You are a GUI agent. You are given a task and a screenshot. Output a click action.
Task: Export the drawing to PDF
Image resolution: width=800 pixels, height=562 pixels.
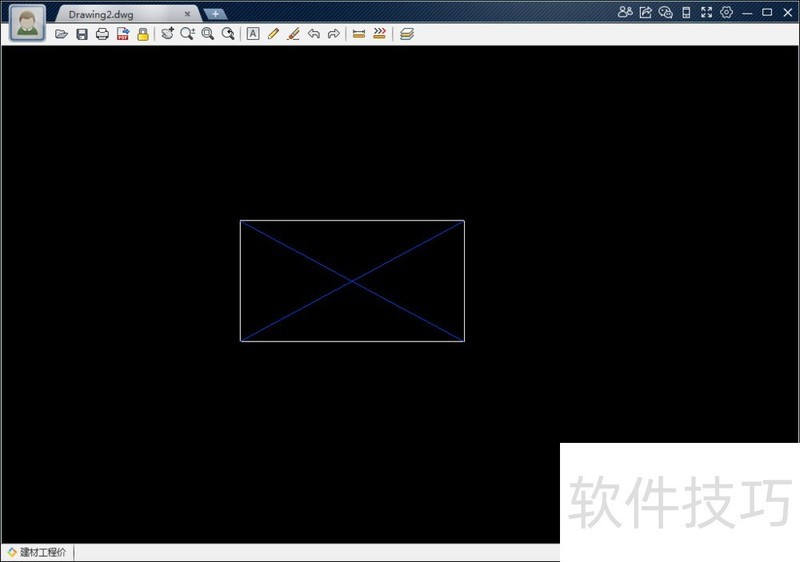(123, 34)
